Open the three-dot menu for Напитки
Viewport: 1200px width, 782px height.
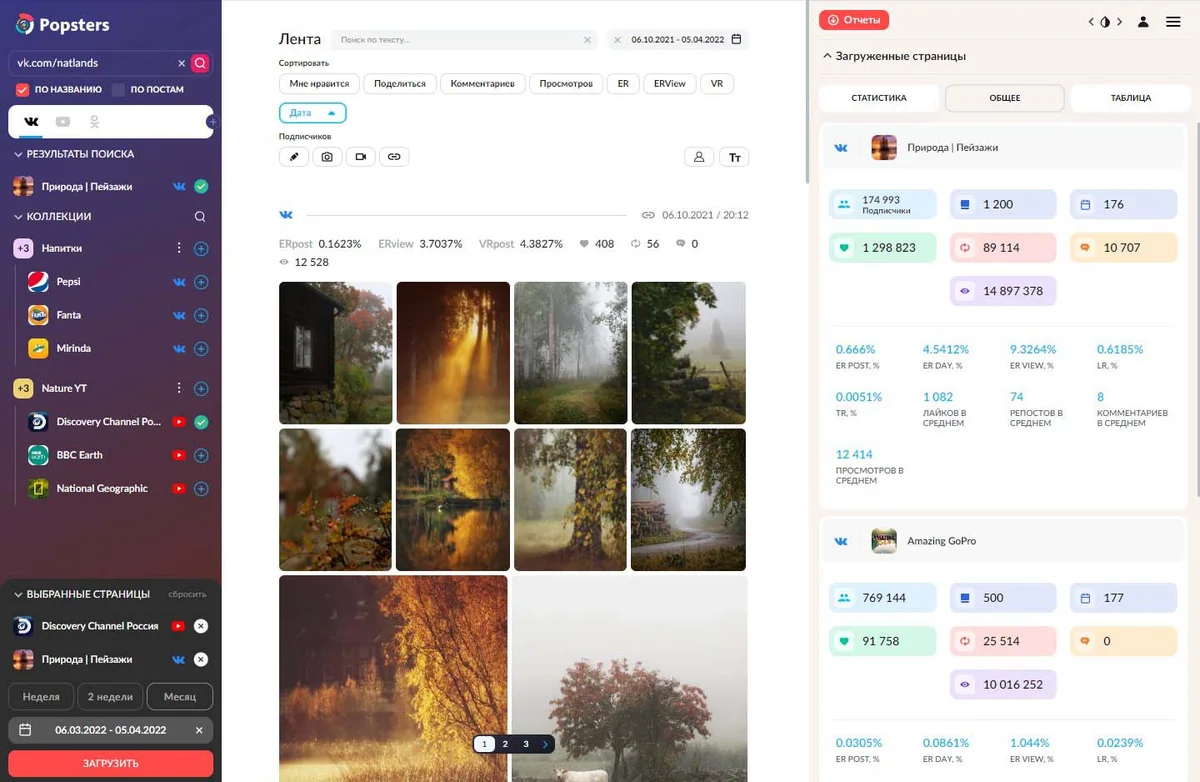[179, 248]
